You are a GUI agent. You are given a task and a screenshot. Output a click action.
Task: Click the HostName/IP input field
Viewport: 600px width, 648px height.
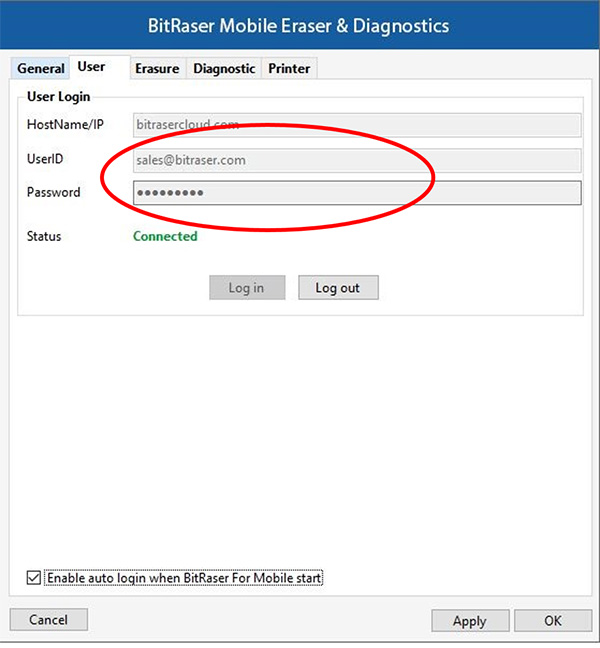(357, 125)
